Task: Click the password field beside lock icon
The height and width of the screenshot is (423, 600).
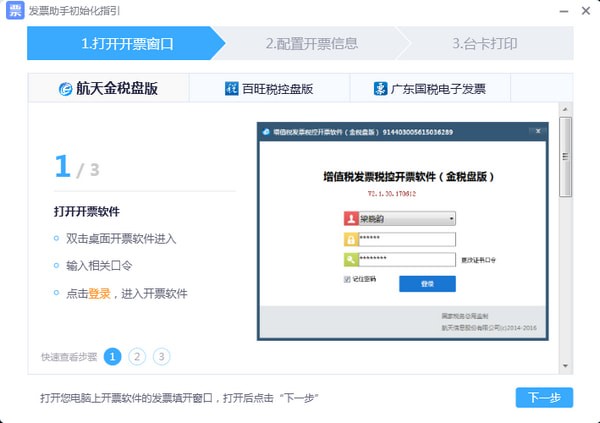Action: coord(407,239)
